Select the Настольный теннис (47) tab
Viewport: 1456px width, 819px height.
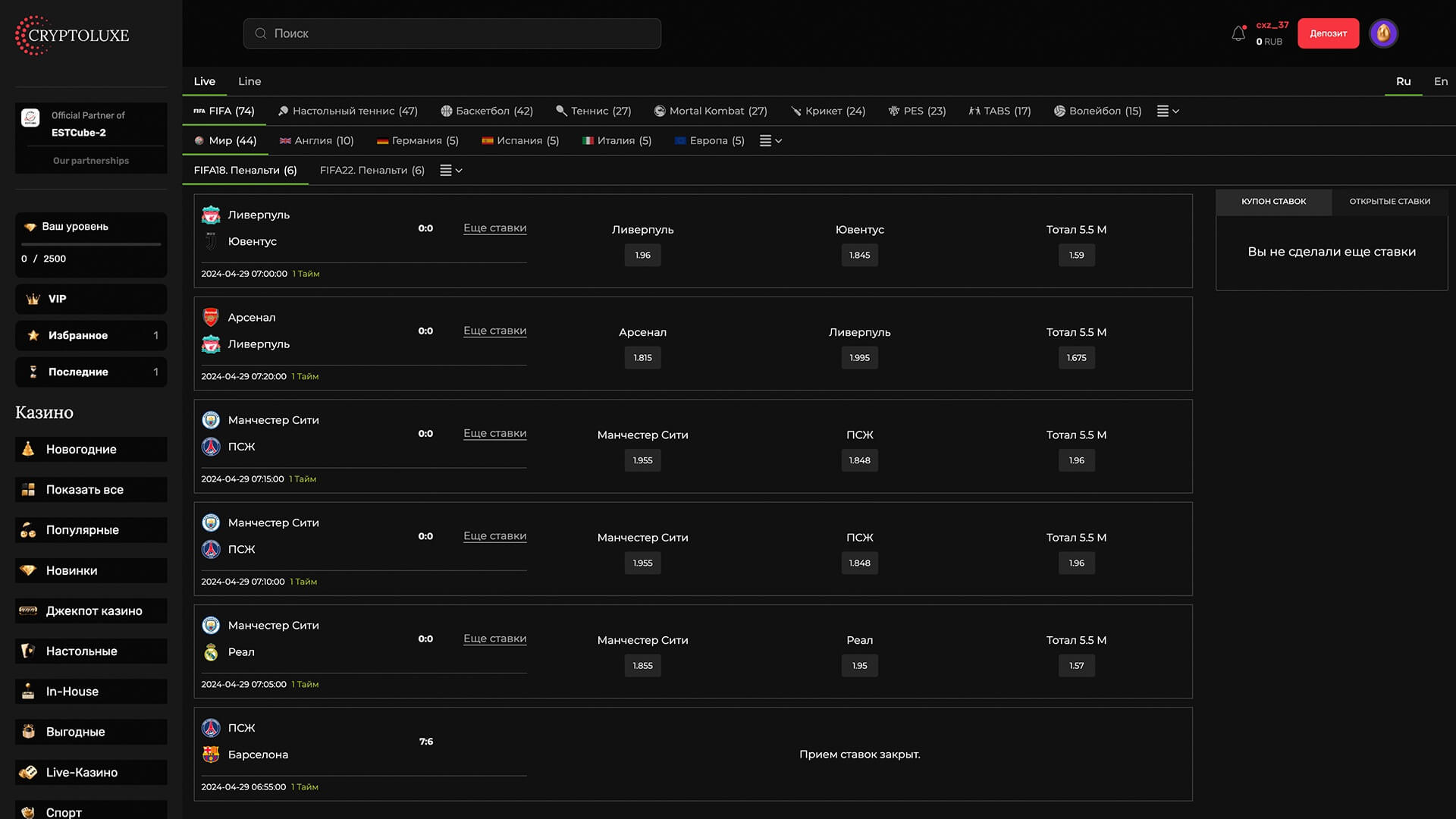tap(348, 111)
